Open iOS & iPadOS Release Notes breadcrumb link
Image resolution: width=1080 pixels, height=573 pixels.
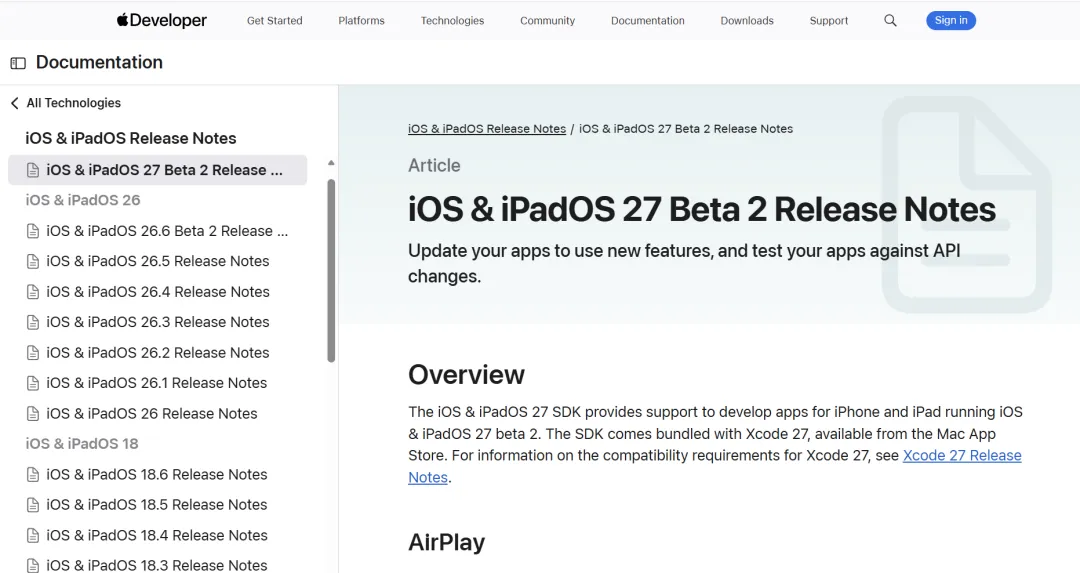coord(486,129)
